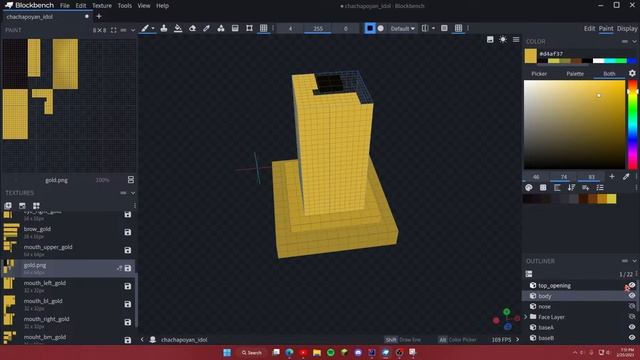Select the Selection rectangle tool in toolbar
This screenshot has height=360, width=640.
249,28
